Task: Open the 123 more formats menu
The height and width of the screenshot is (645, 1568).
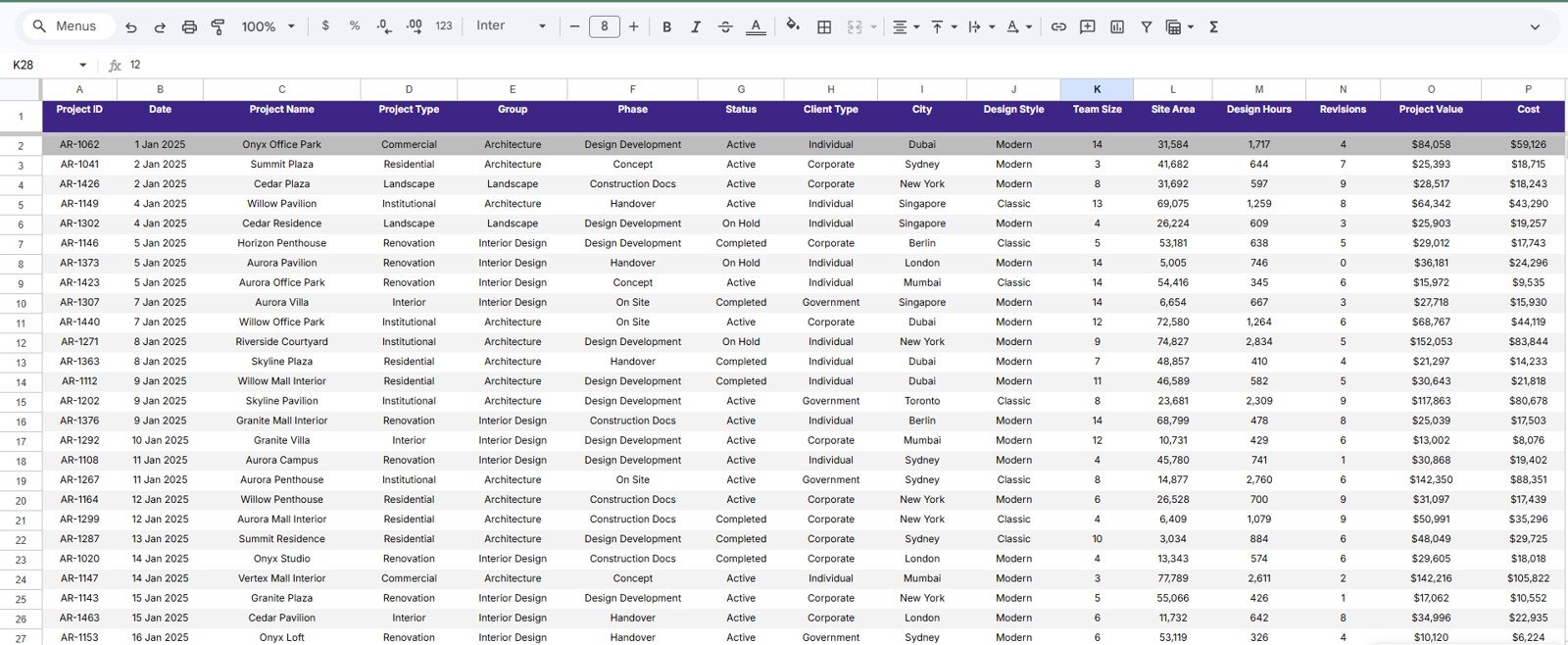Action: pos(444,26)
